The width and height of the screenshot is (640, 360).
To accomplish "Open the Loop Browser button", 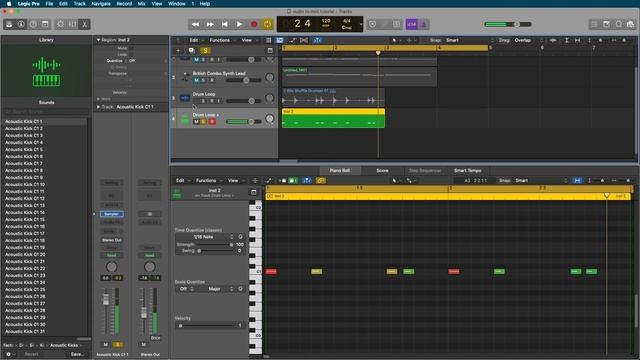I will click(x=619, y=24).
